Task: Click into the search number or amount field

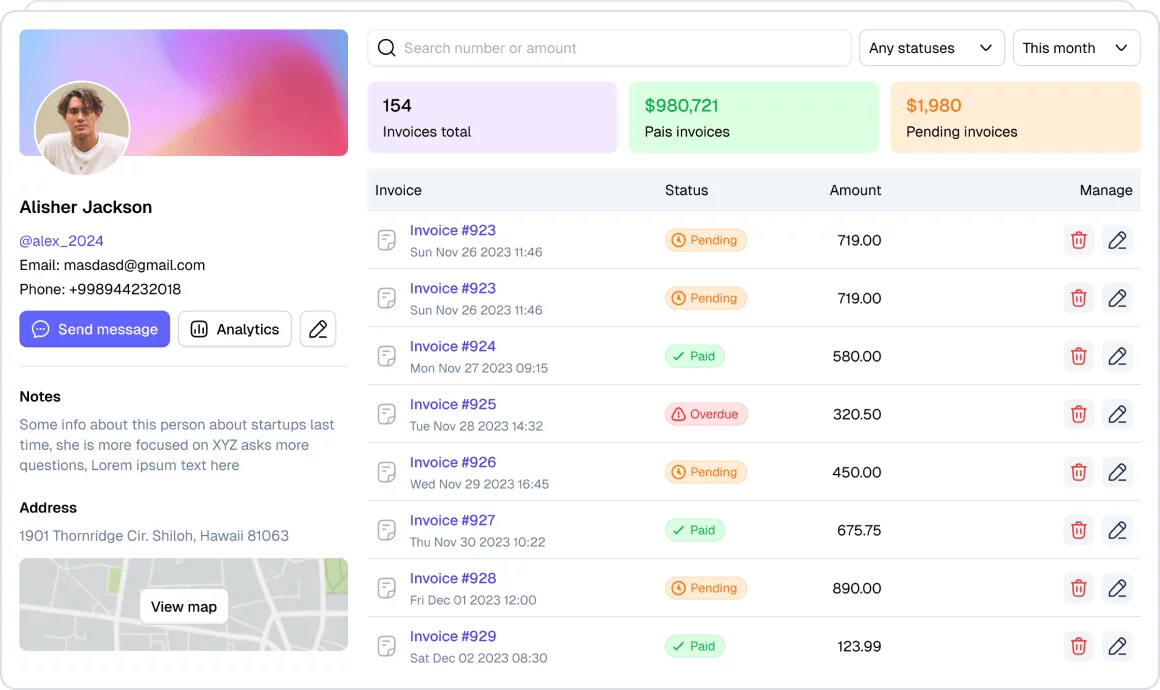Action: tap(620, 48)
